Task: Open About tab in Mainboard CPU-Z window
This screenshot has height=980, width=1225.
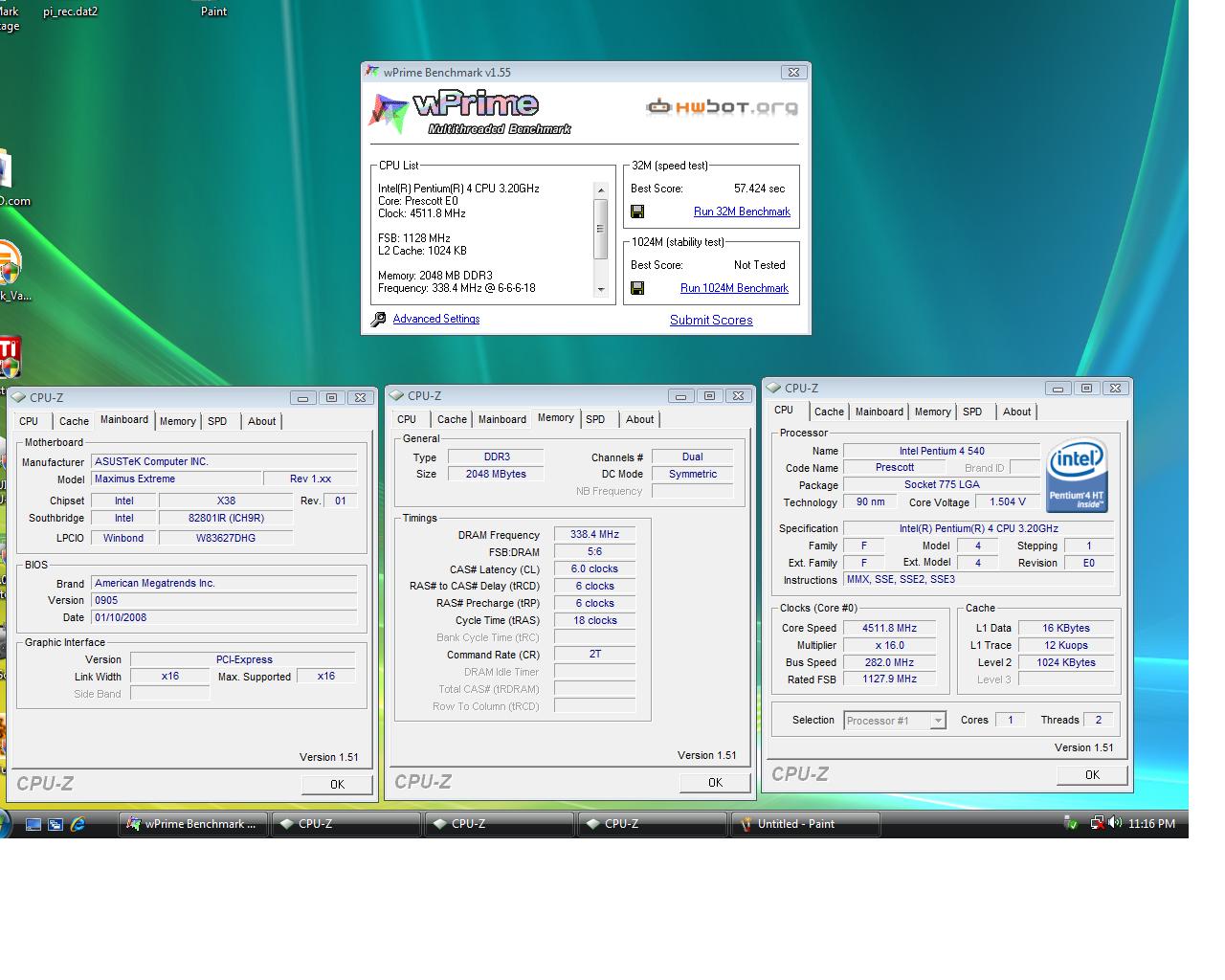Action: pyautogui.click(x=261, y=421)
